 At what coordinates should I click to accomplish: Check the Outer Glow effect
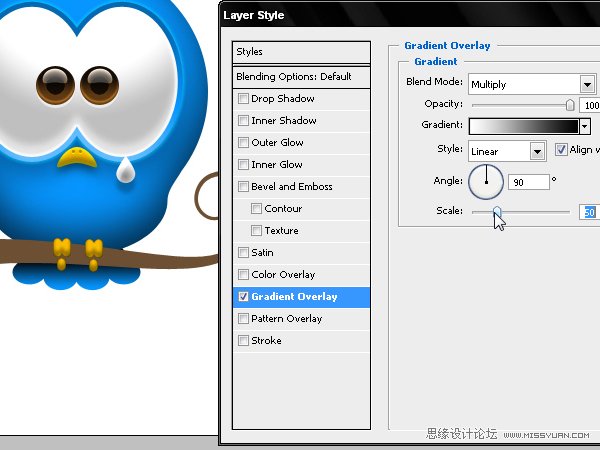243,142
